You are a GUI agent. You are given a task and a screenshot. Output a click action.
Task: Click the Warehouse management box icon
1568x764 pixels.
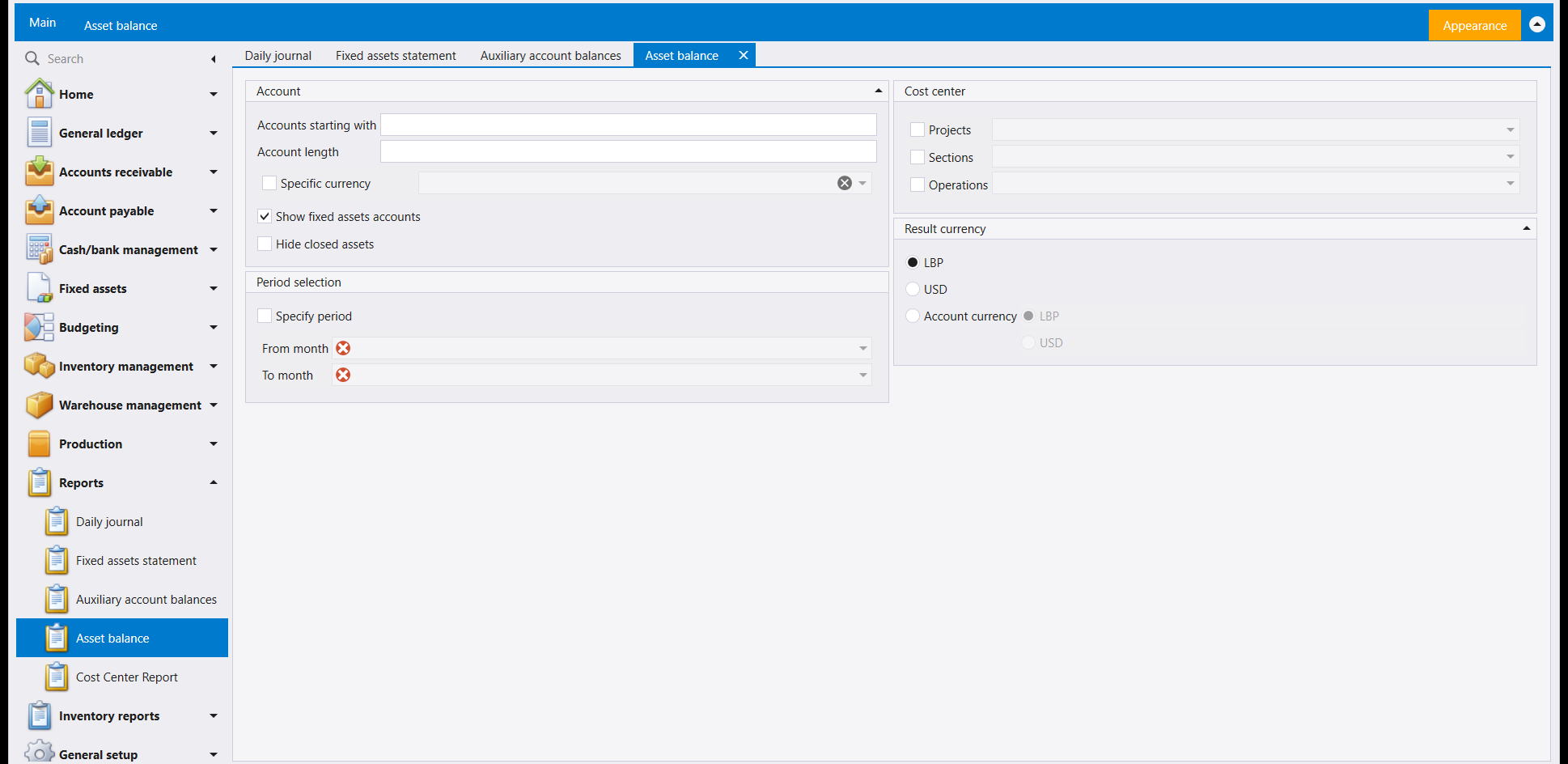[x=39, y=405]
